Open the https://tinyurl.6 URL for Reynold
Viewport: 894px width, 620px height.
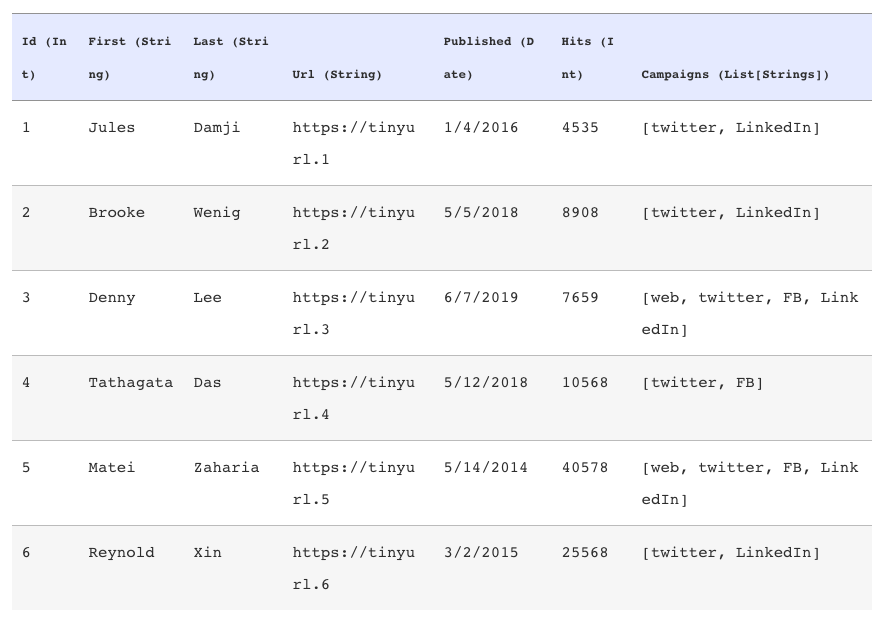pos(353,568)
